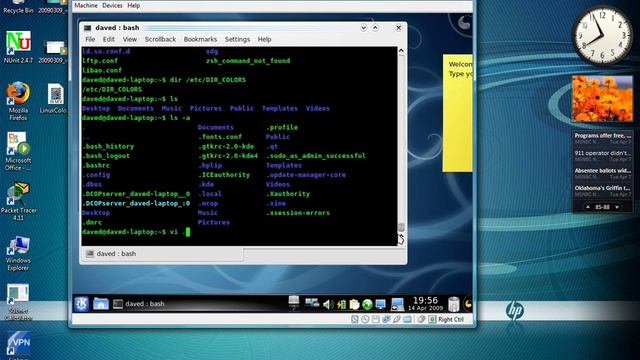
Task: Select the 'daved : bash' Konsole tab
Action: tap(162, 254)
